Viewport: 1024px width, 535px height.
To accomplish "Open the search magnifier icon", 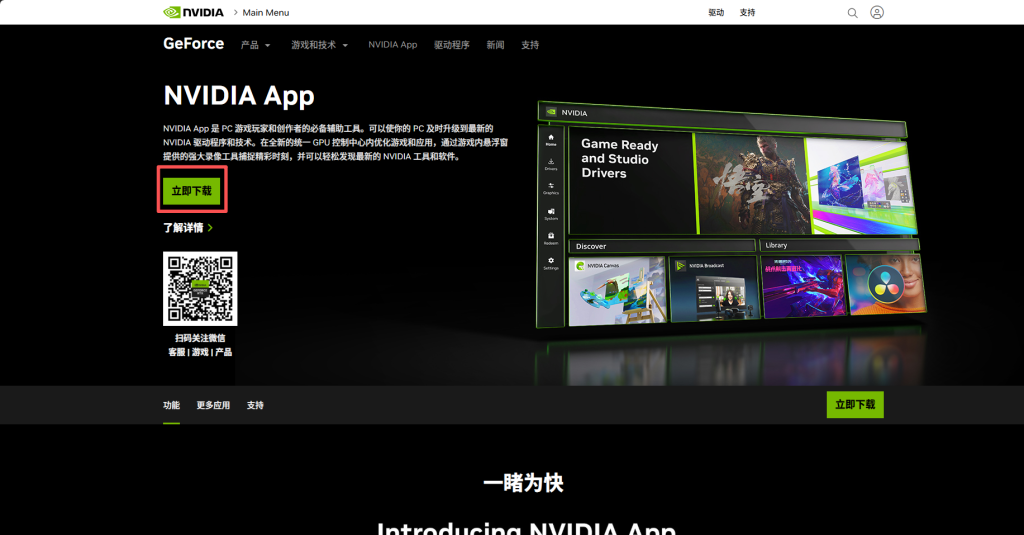I will pyautogui.click(x=852, y=13).
